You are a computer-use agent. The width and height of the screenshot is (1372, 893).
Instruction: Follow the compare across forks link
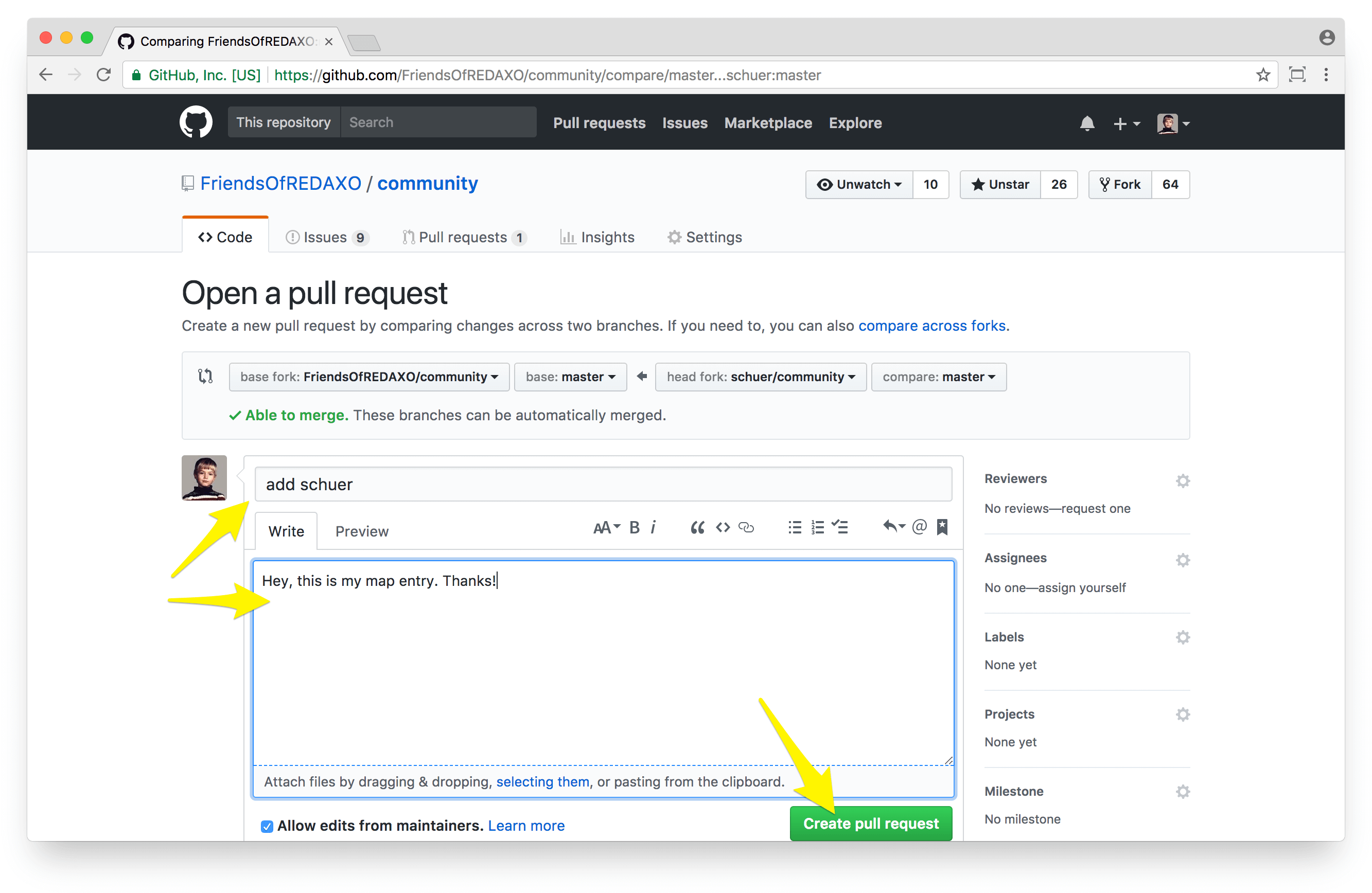coord(932,326)
